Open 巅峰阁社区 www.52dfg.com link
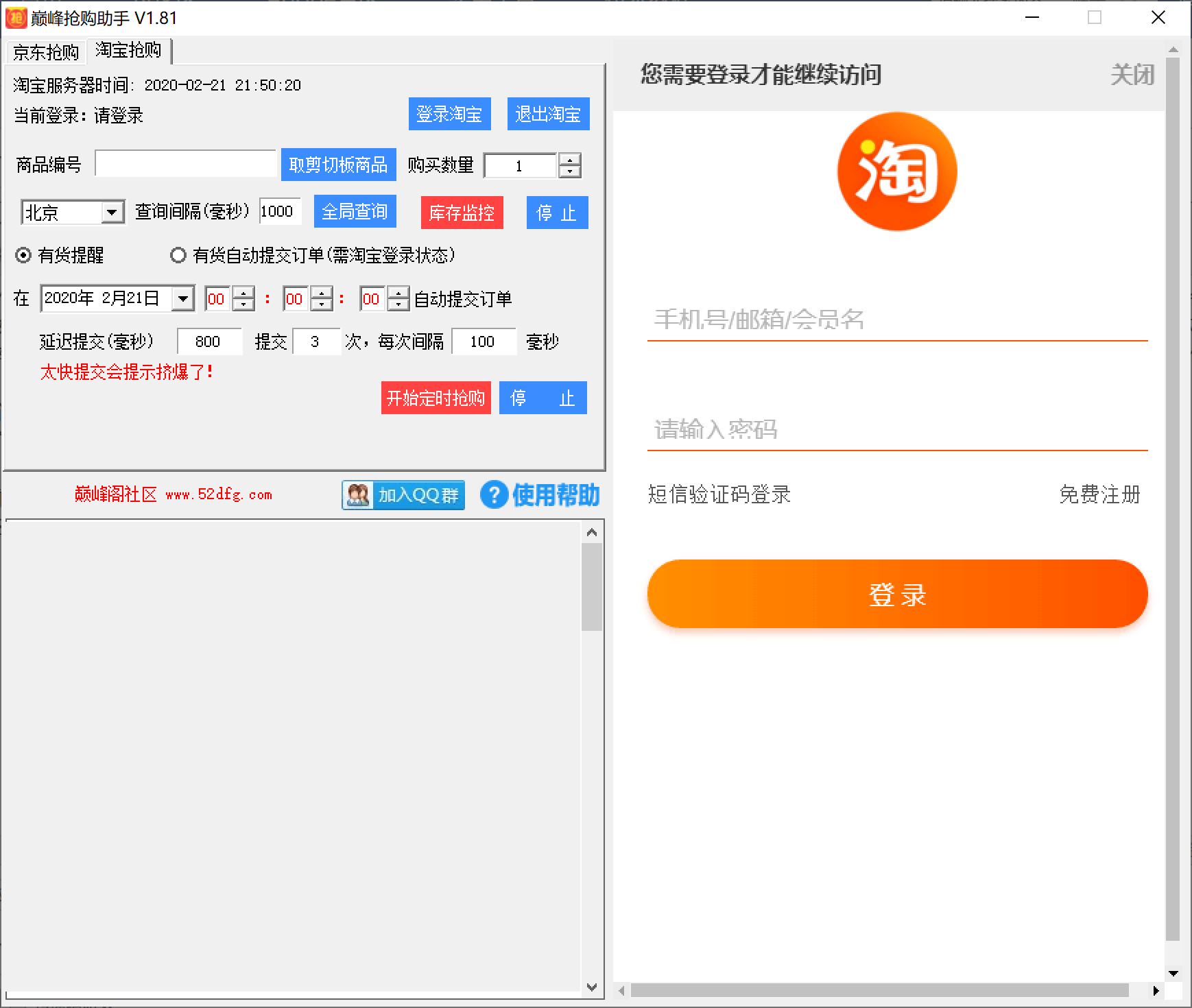The width and height of the screenshot is (1192, 1008). (x=173, y=495)
